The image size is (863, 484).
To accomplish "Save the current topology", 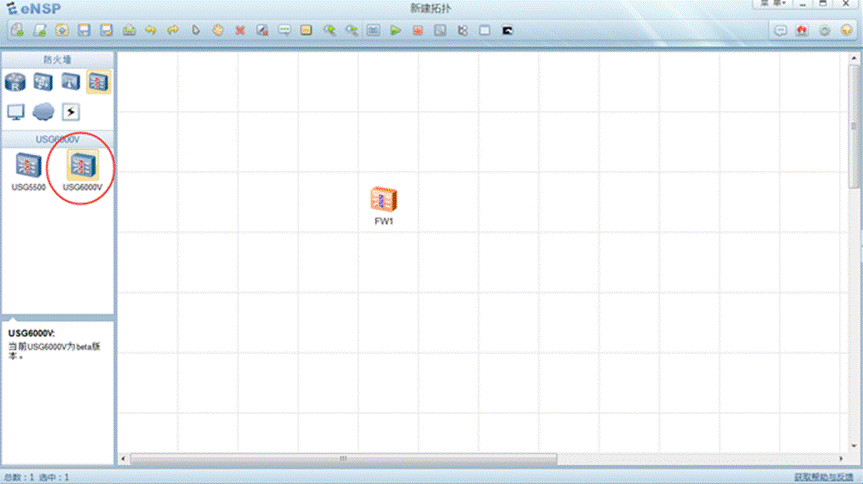I will point(84,30).
